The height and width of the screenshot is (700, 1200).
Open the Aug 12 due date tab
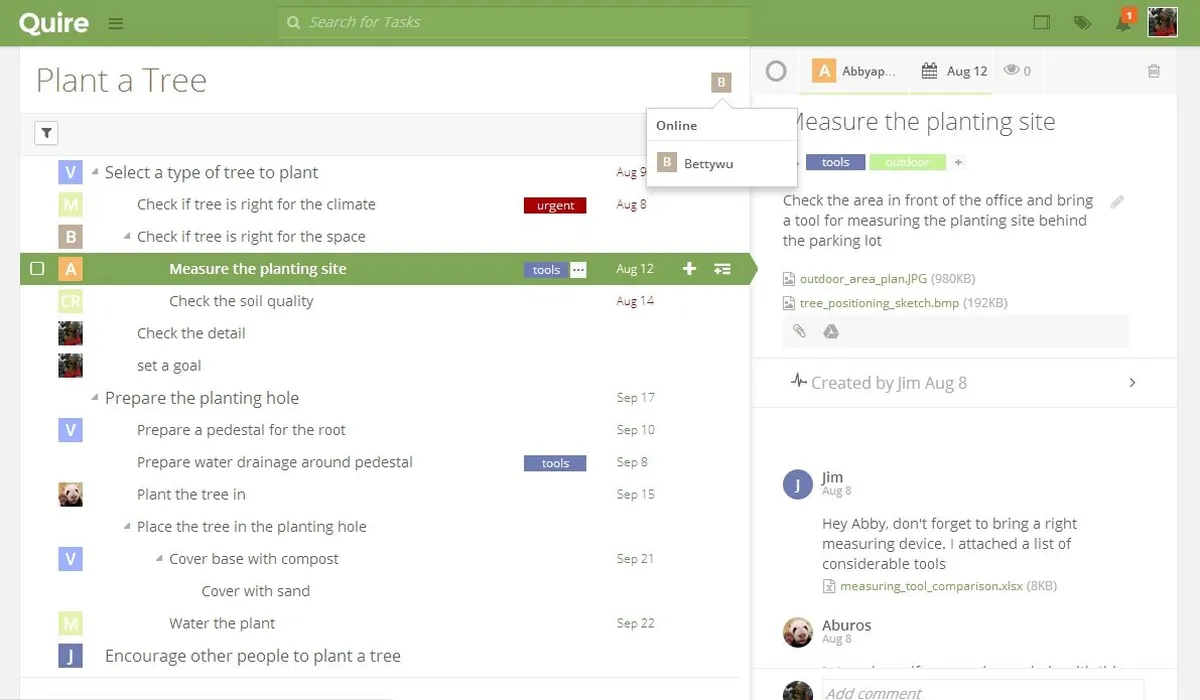click(954, 71)
